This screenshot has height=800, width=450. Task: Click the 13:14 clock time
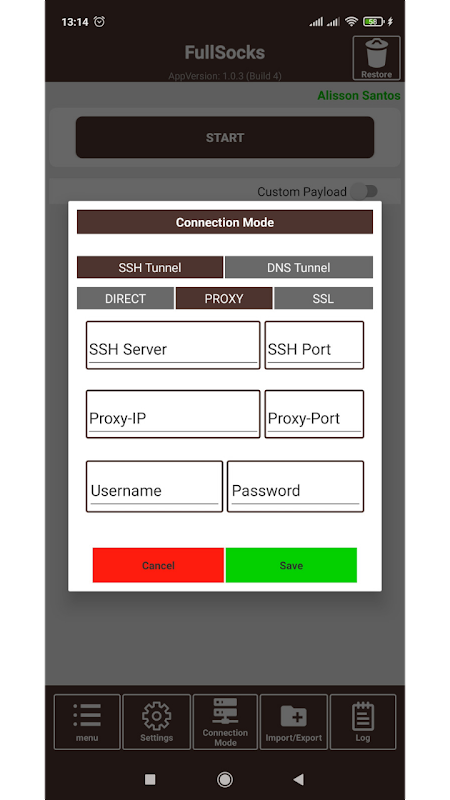click(x=74, y=22)
